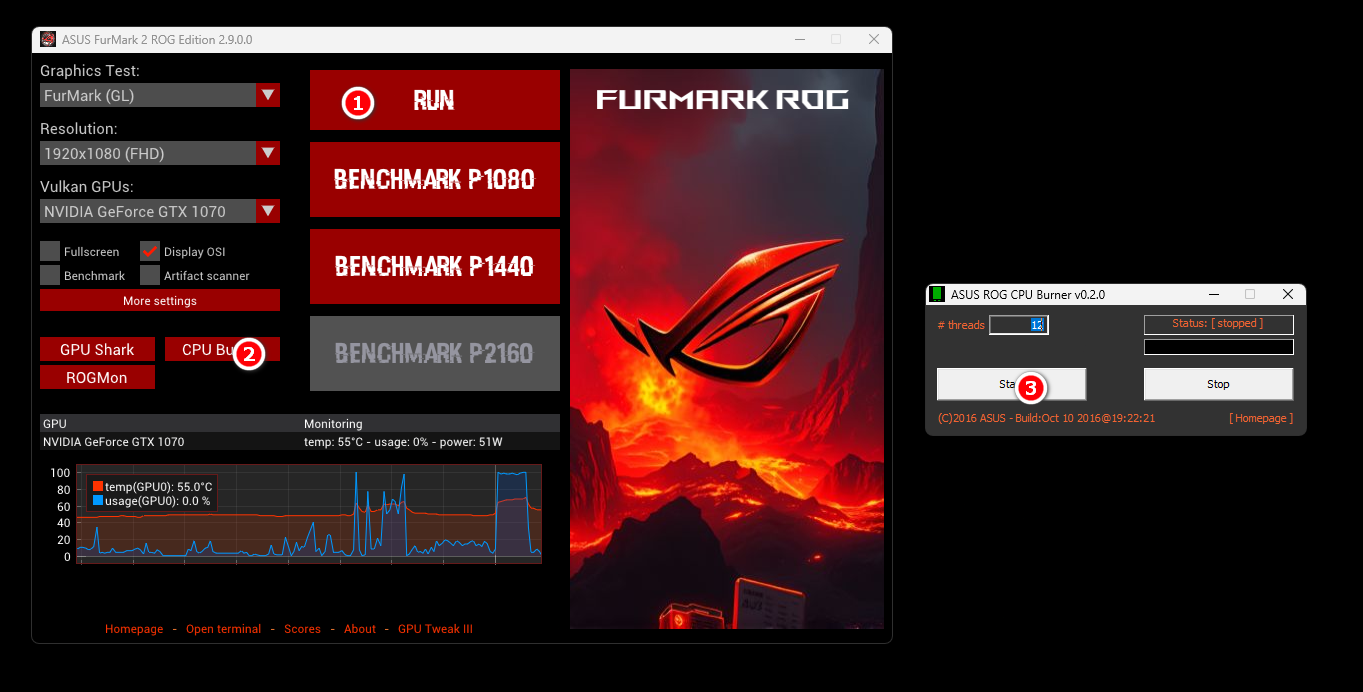
Task: Click the "Resolution:" label
Action: click(79, 129)
